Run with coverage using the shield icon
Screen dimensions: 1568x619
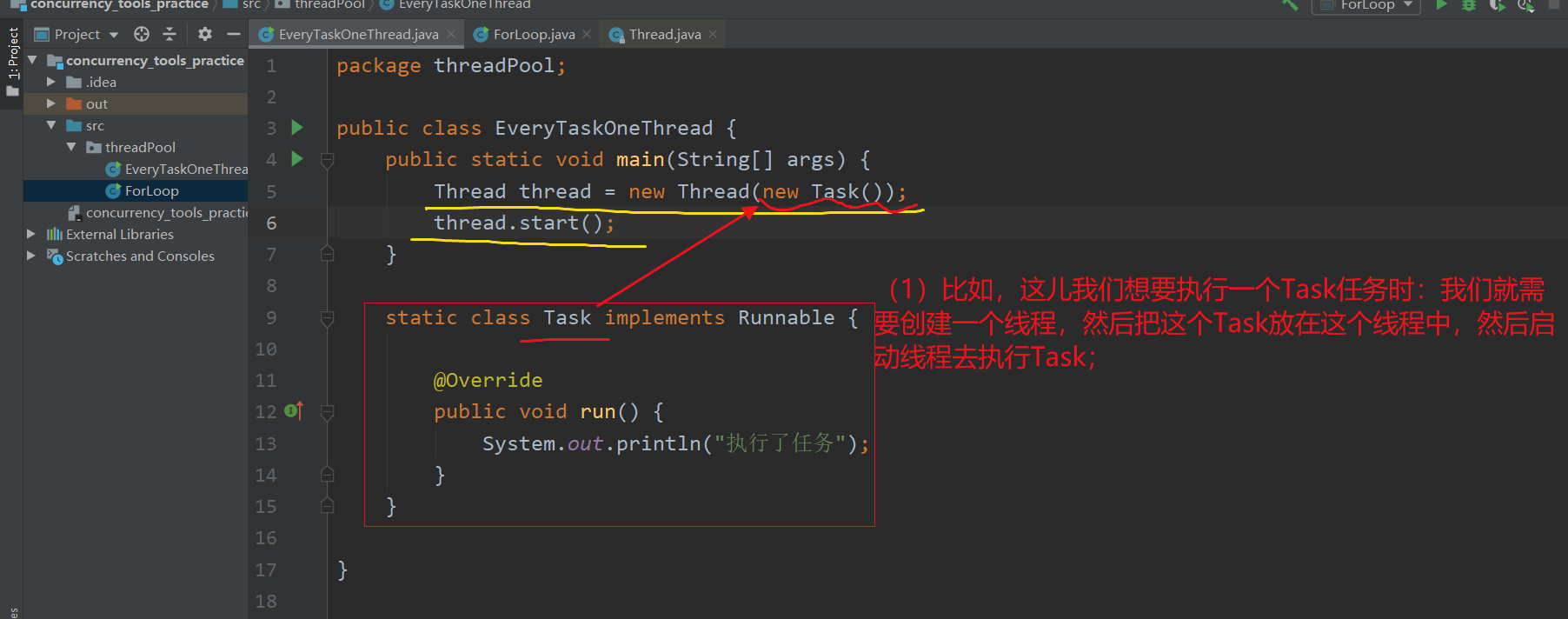pyautogui.click(x=1497, y=4)
